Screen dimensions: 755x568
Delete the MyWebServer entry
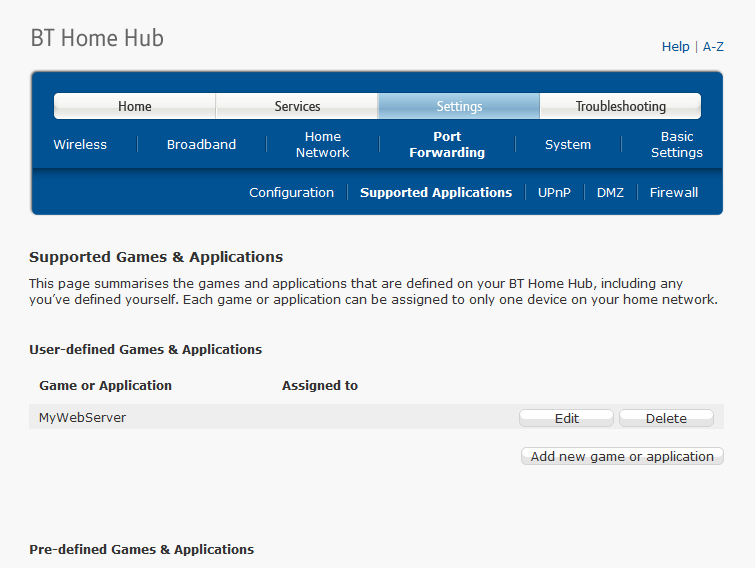click(x=666, y=418)
